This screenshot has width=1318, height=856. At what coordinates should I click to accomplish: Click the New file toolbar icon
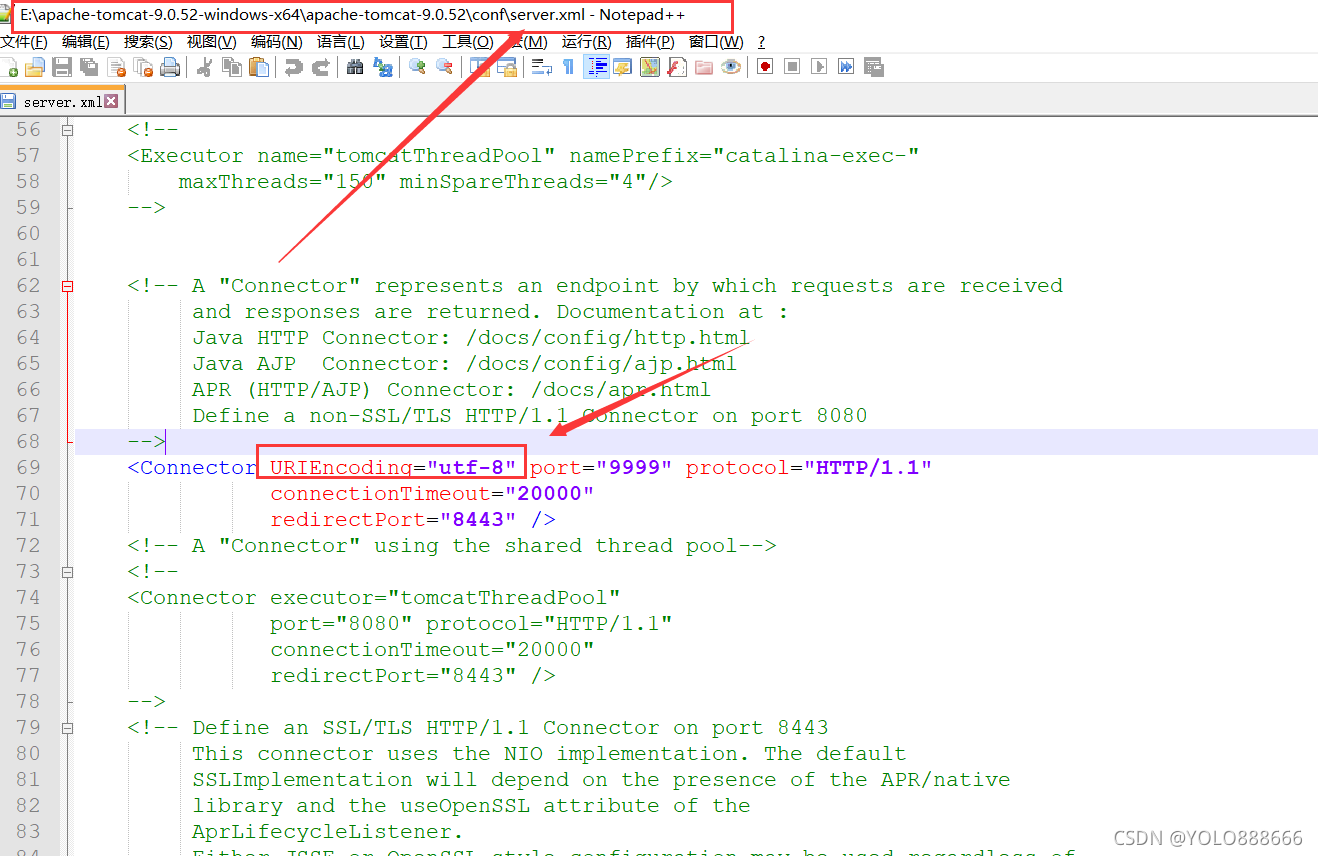(9, 68)
